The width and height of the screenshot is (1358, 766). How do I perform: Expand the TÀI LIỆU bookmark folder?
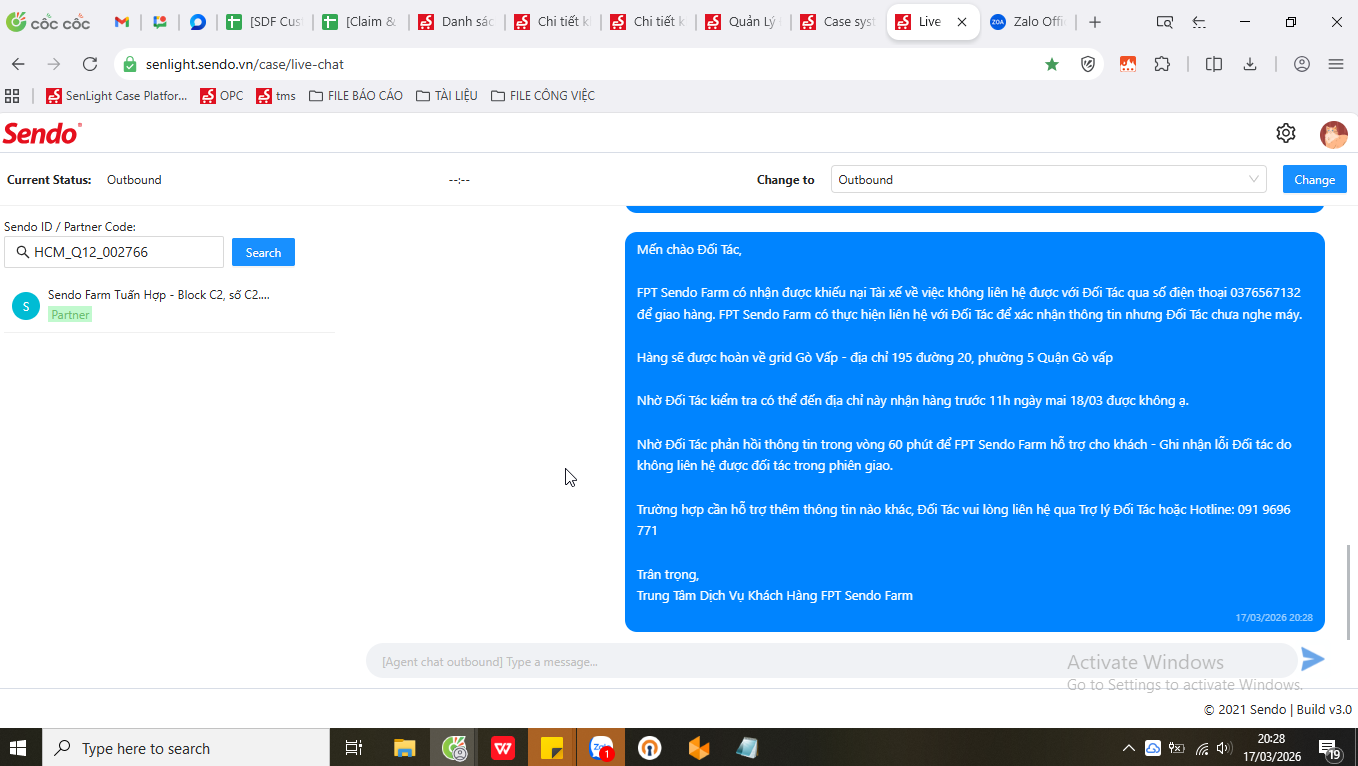pos(447,96)
